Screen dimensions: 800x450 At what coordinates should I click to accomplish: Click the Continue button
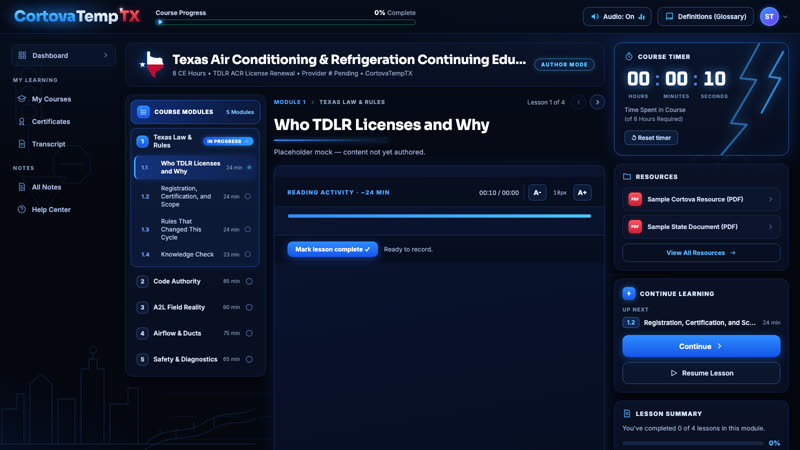[x=701, y=346]
